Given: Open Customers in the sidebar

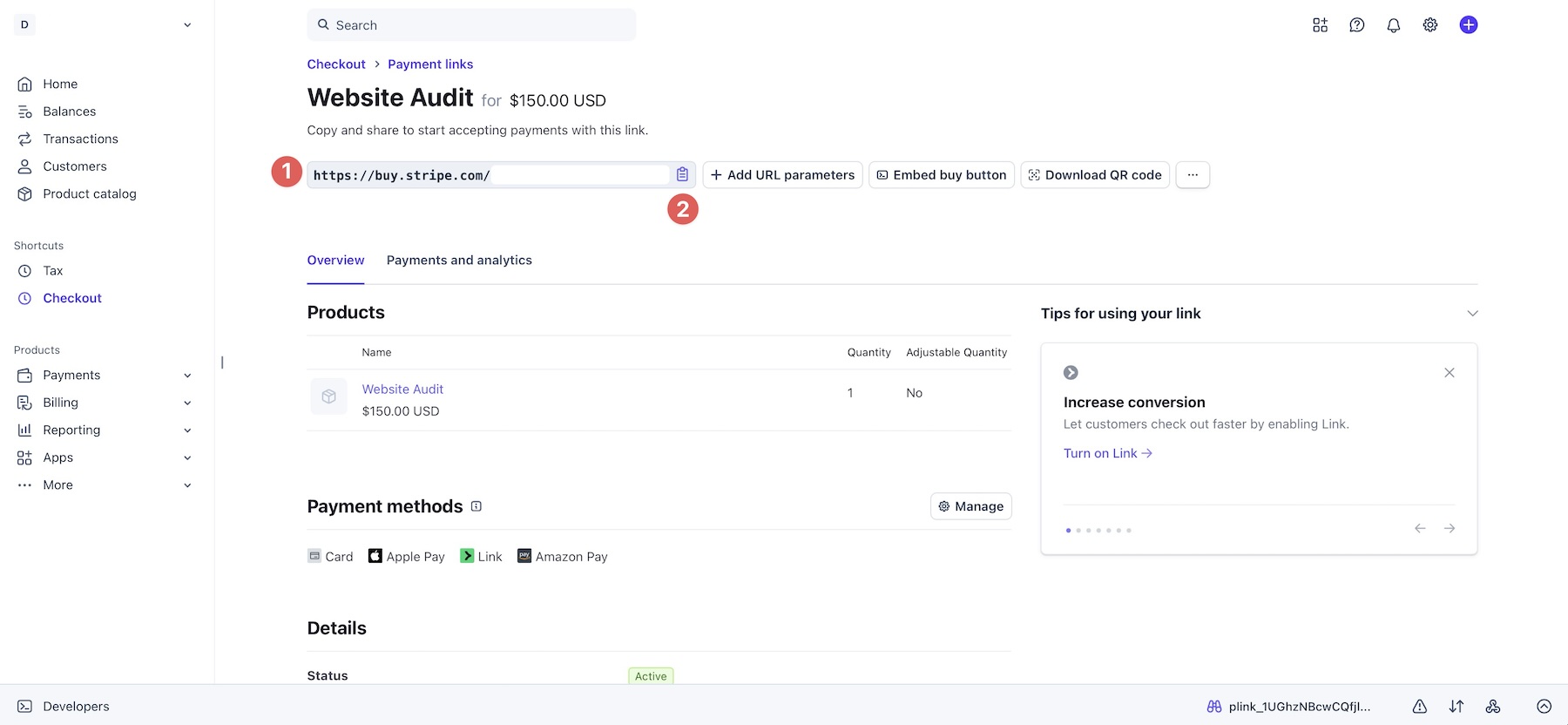Looking at the screenshot, I should coord(75,166).
